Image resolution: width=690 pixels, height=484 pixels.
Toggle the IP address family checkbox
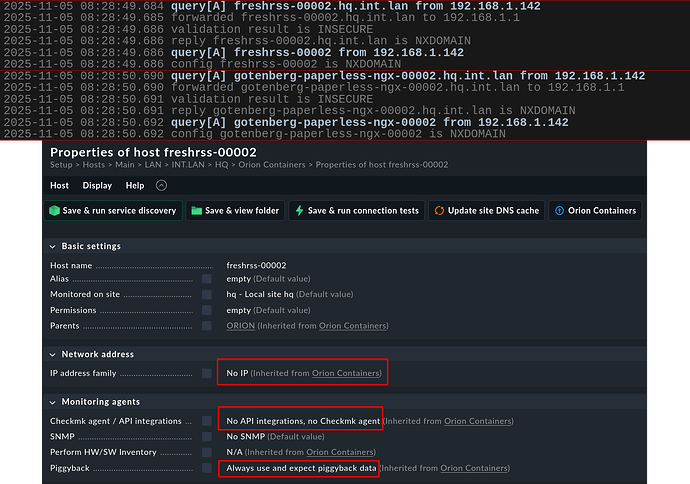coord(207,374)
